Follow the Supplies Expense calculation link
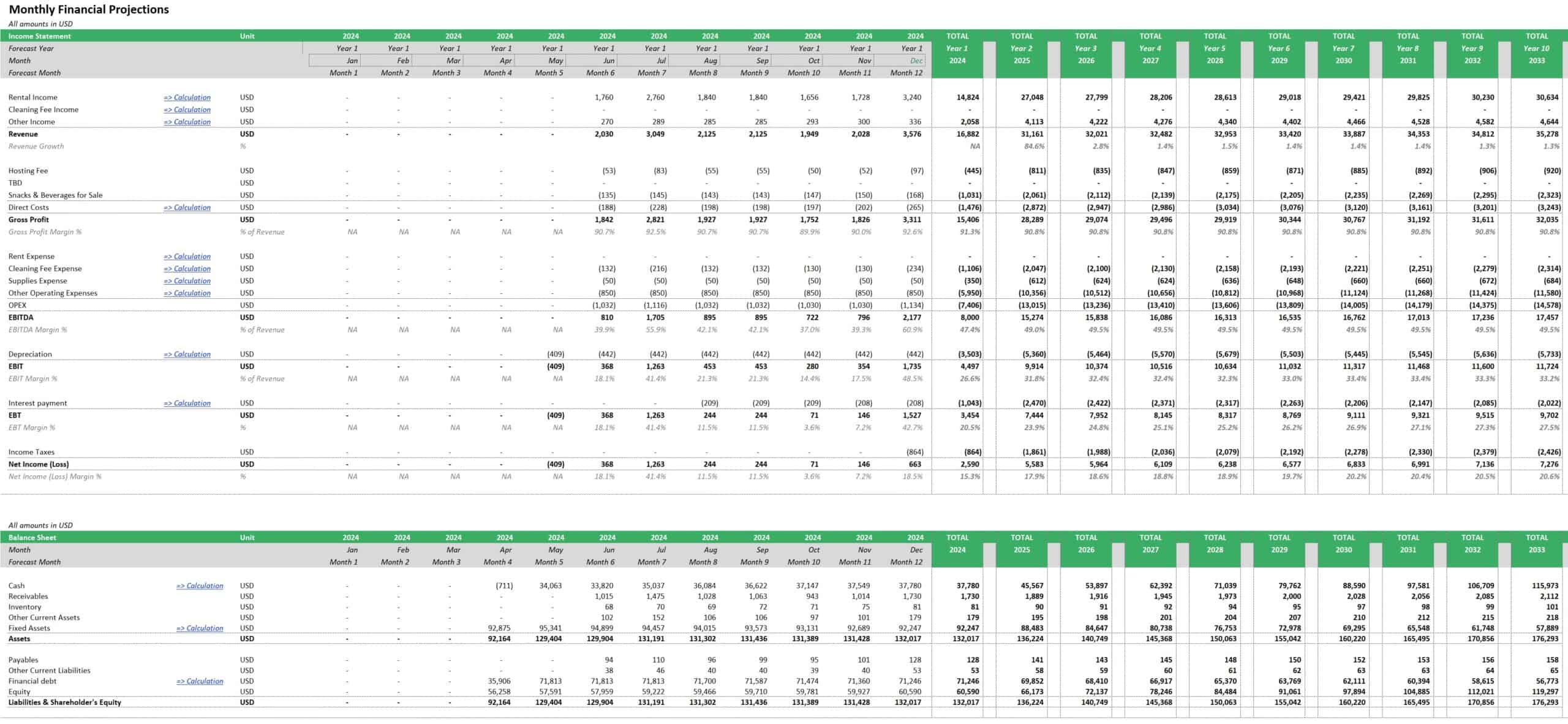 point(187,281)
